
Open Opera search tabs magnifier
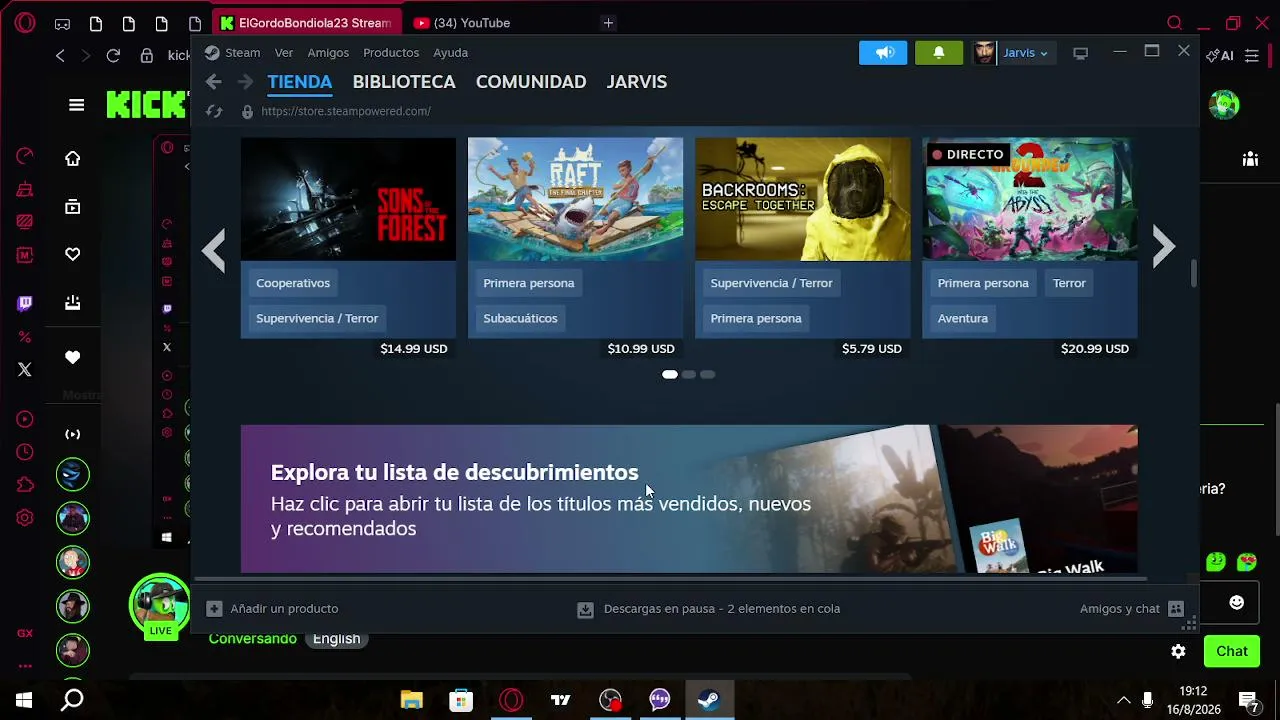pyautogui.click(x=1175, y=23)
